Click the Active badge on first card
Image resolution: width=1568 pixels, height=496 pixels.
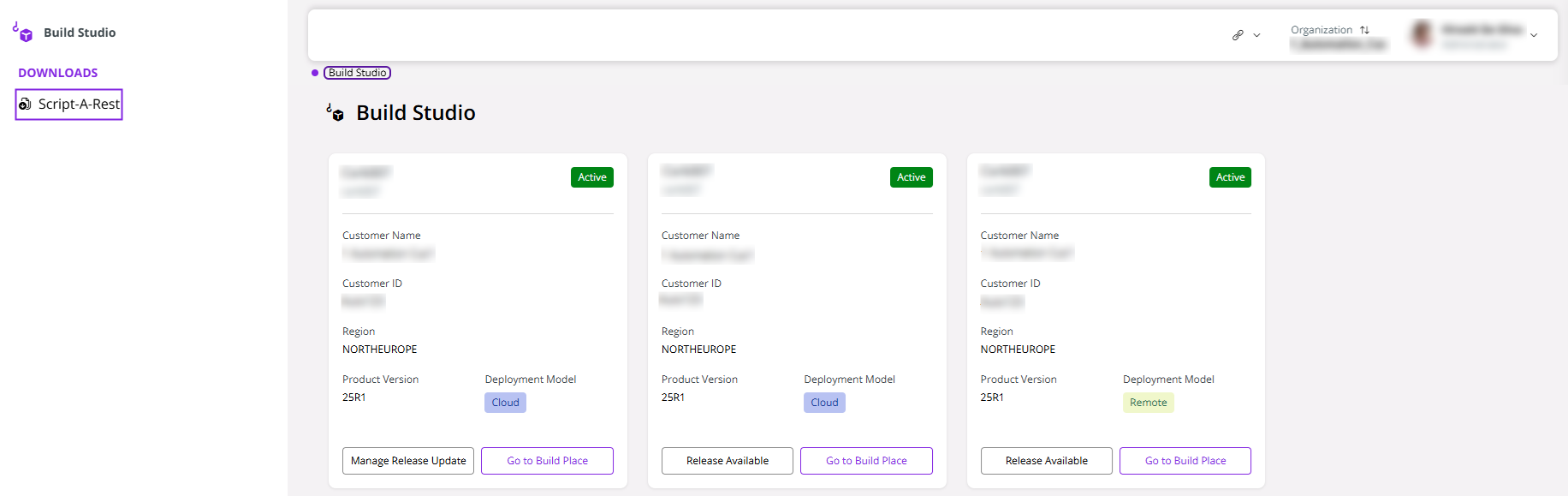(591, 177)
